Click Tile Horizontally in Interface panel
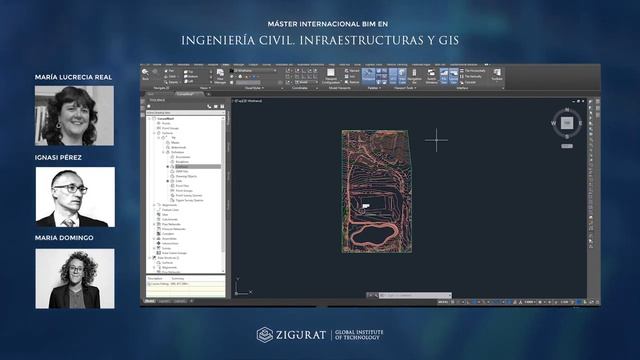This screenshot has height=360, width=640. [473, 71]
